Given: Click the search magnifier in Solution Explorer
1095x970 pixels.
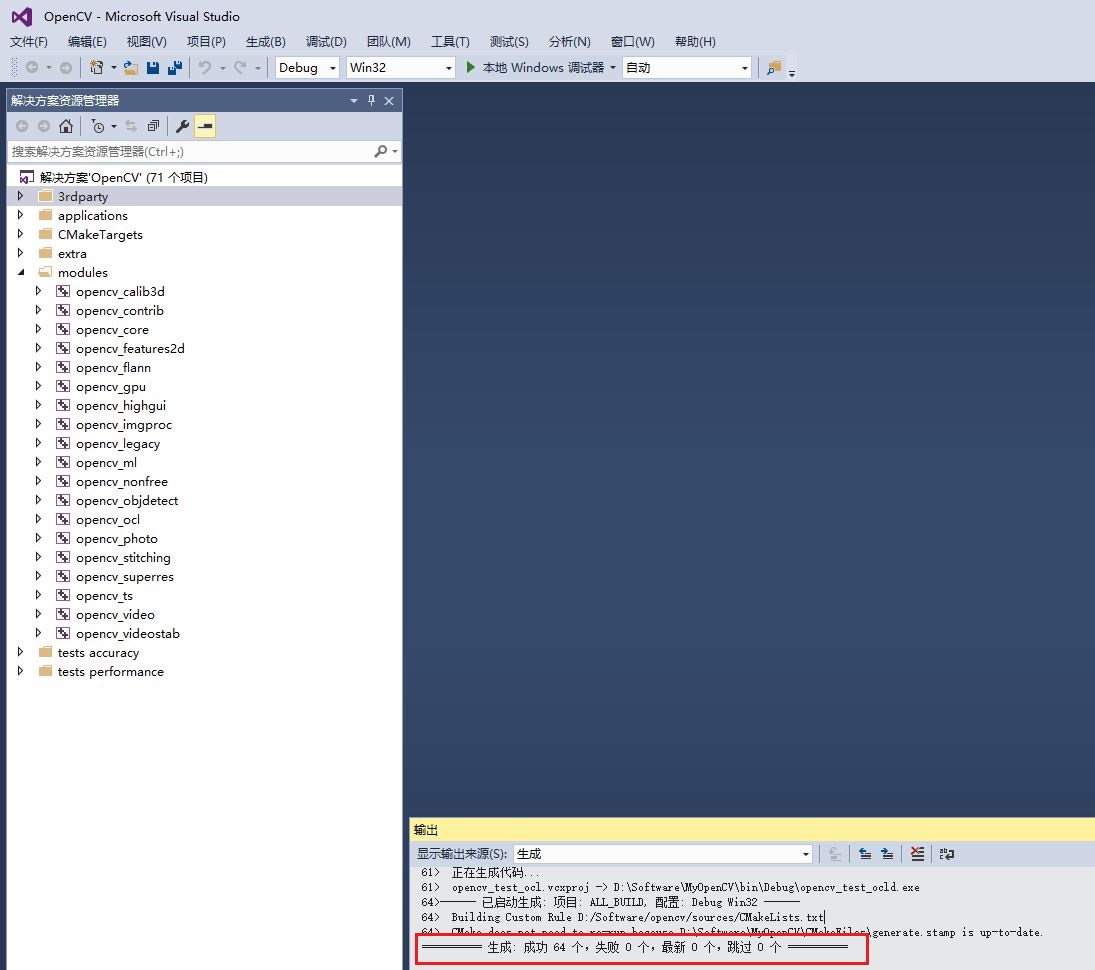Looking at the screenshot, I should tap(381, 152).
